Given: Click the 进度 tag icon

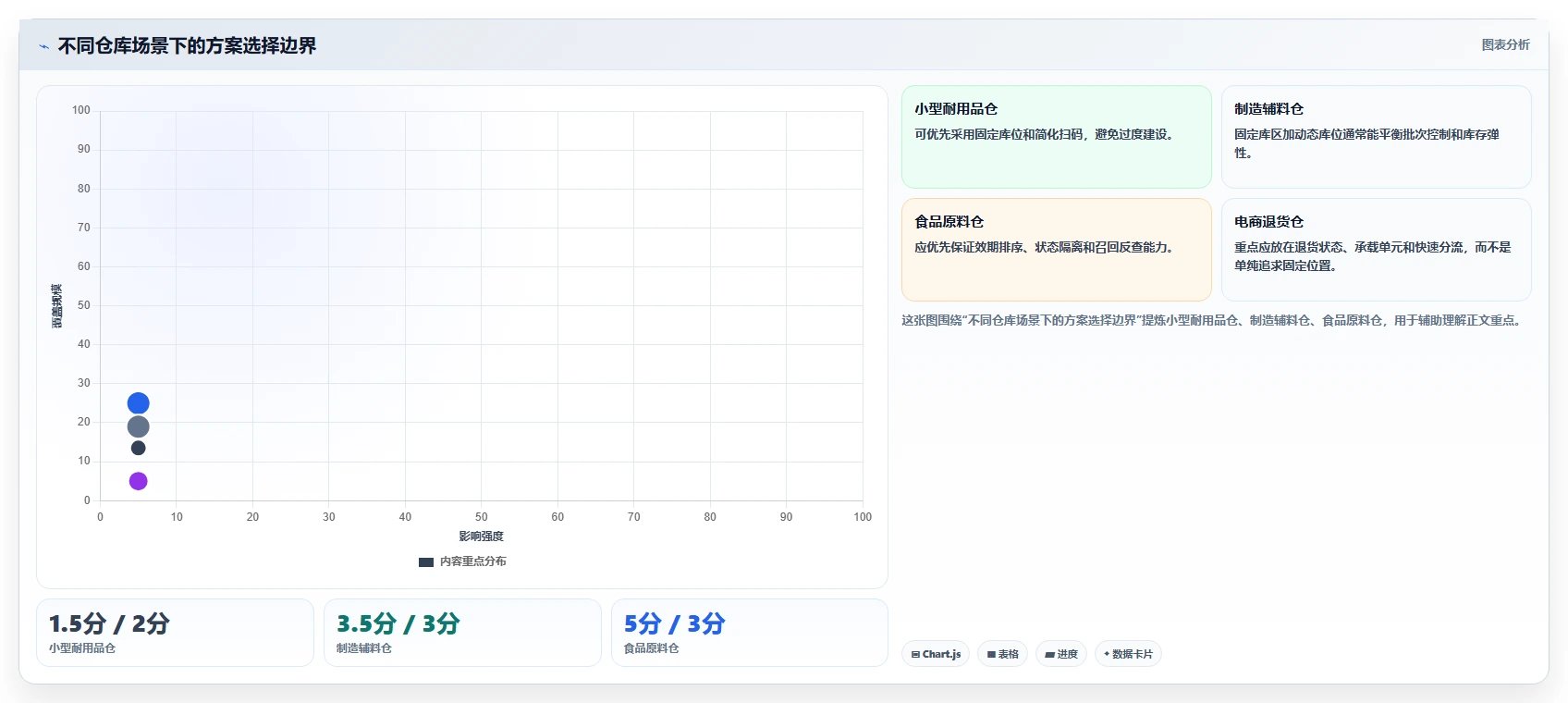Looking at the screenshot, I should pyautogui.click(x=1050, y=654).
